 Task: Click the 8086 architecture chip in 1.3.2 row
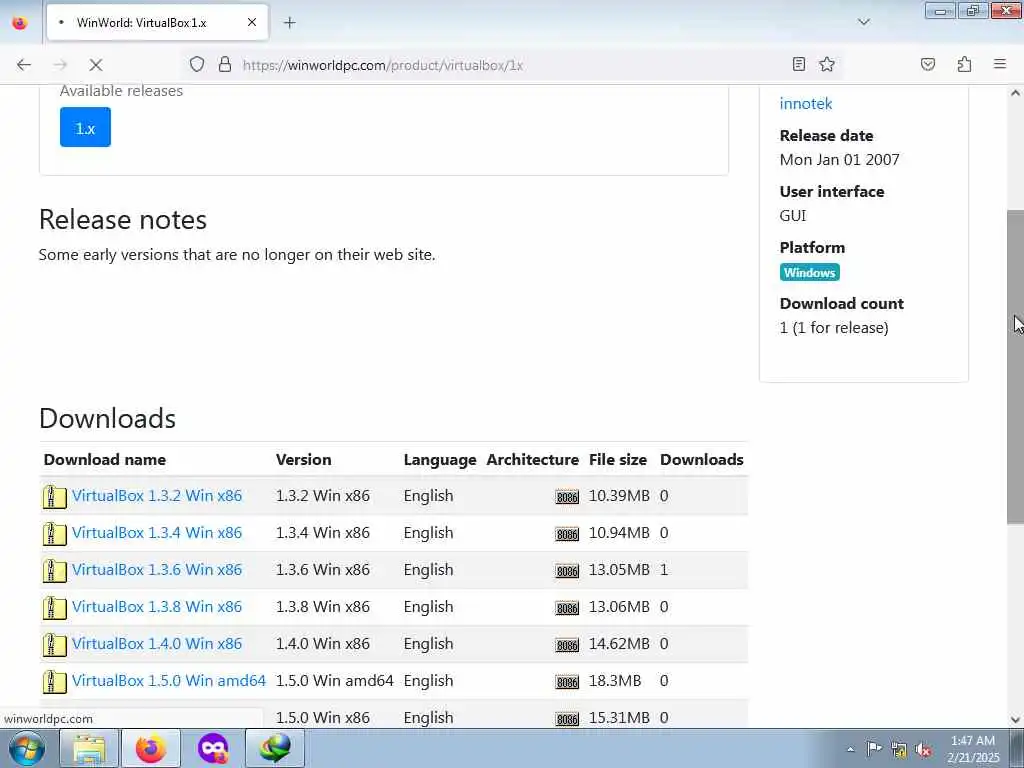click(567, 498)
